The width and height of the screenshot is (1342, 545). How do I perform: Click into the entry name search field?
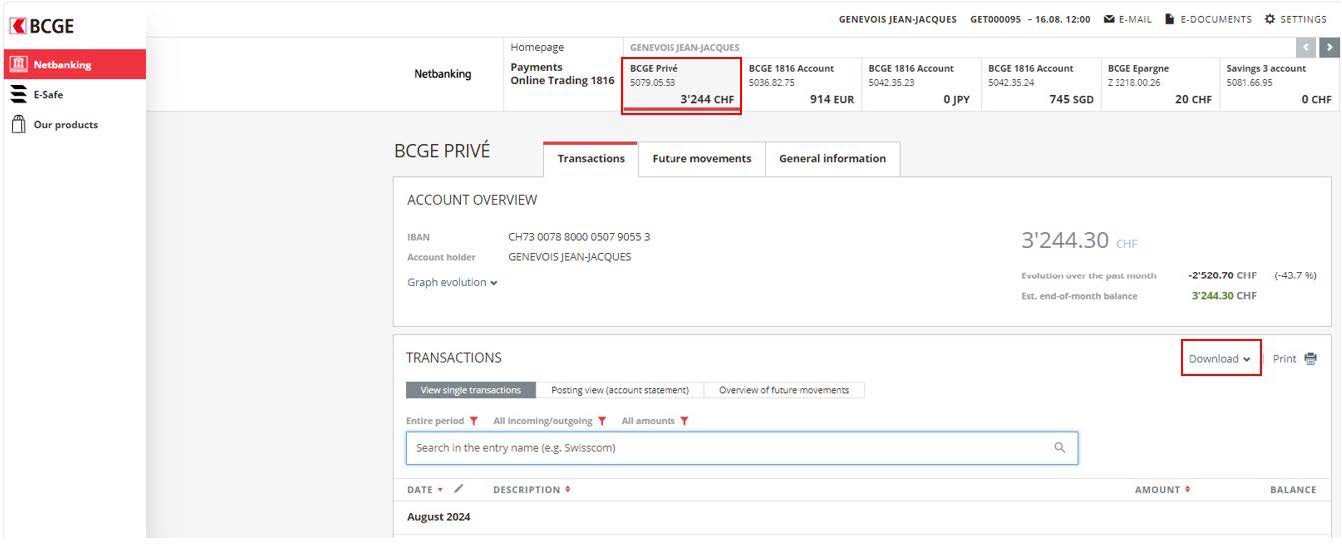point(742,448)
